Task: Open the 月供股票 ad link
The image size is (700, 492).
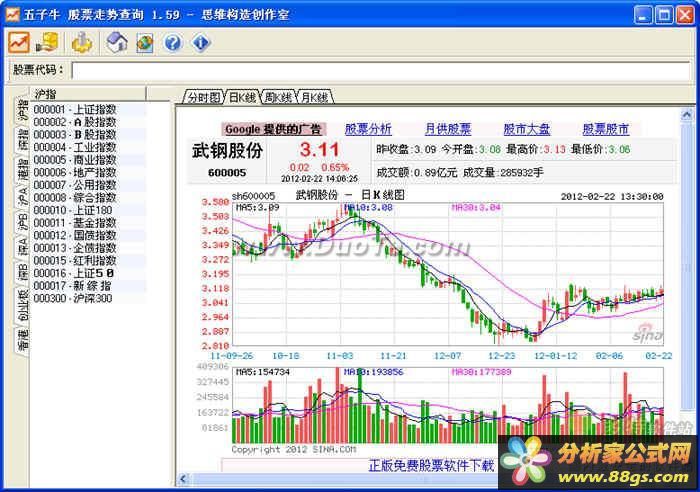Action: 447,129
